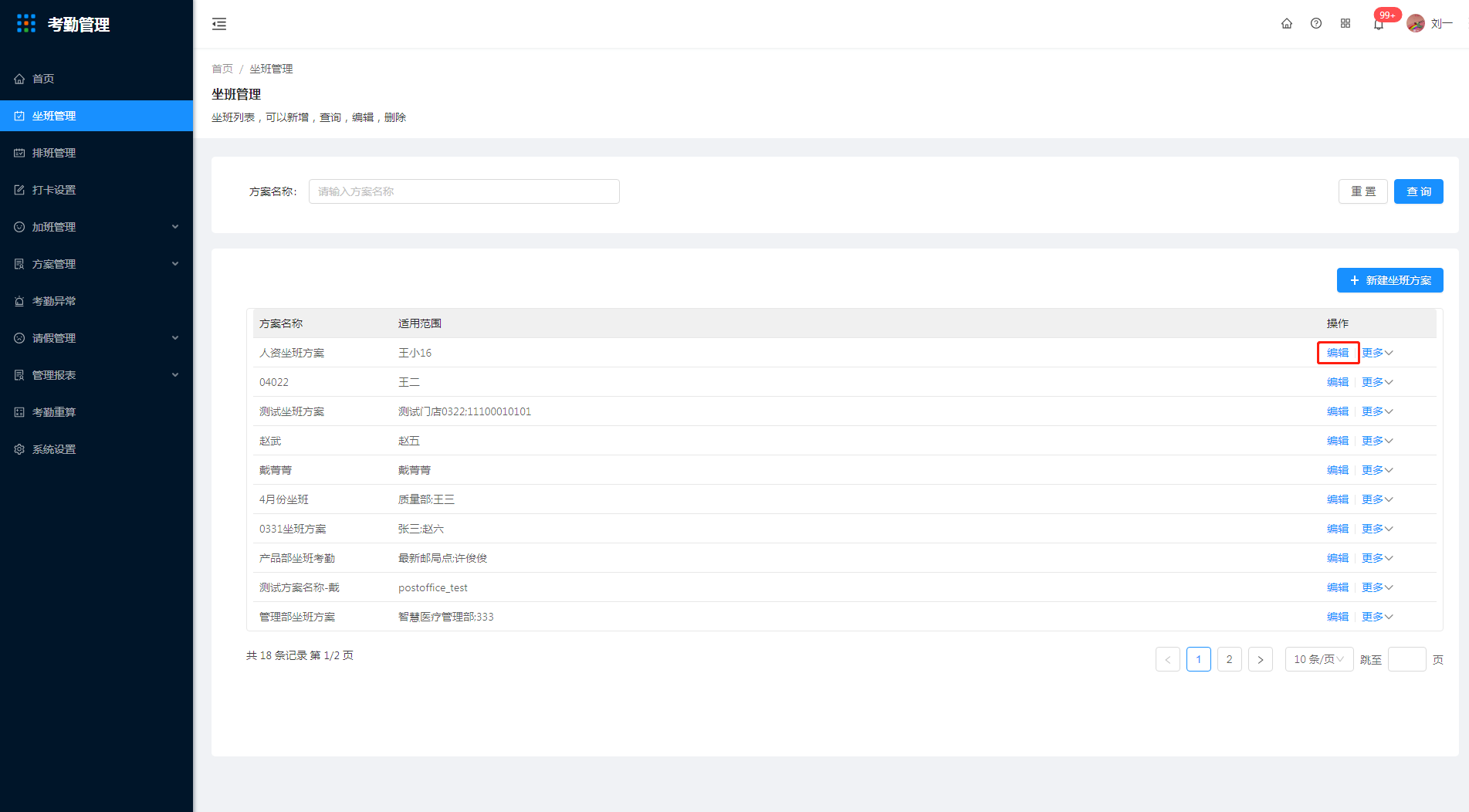Click the 测试门店0322:11100010101 cell
Image resolution: width=1469 pixels, height=812 pixels.
(x=465, y=411)
